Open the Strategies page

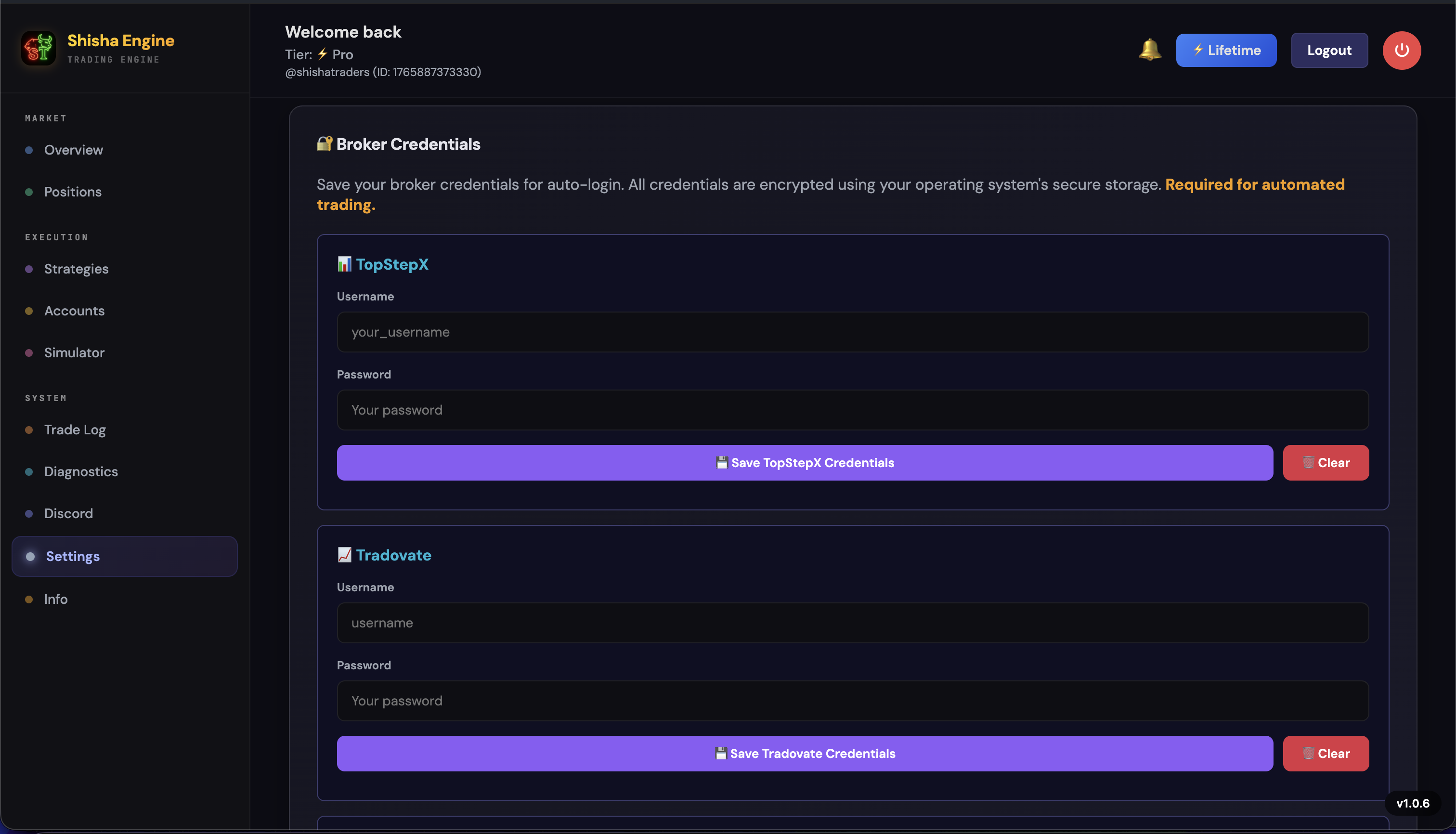point(77,269)
